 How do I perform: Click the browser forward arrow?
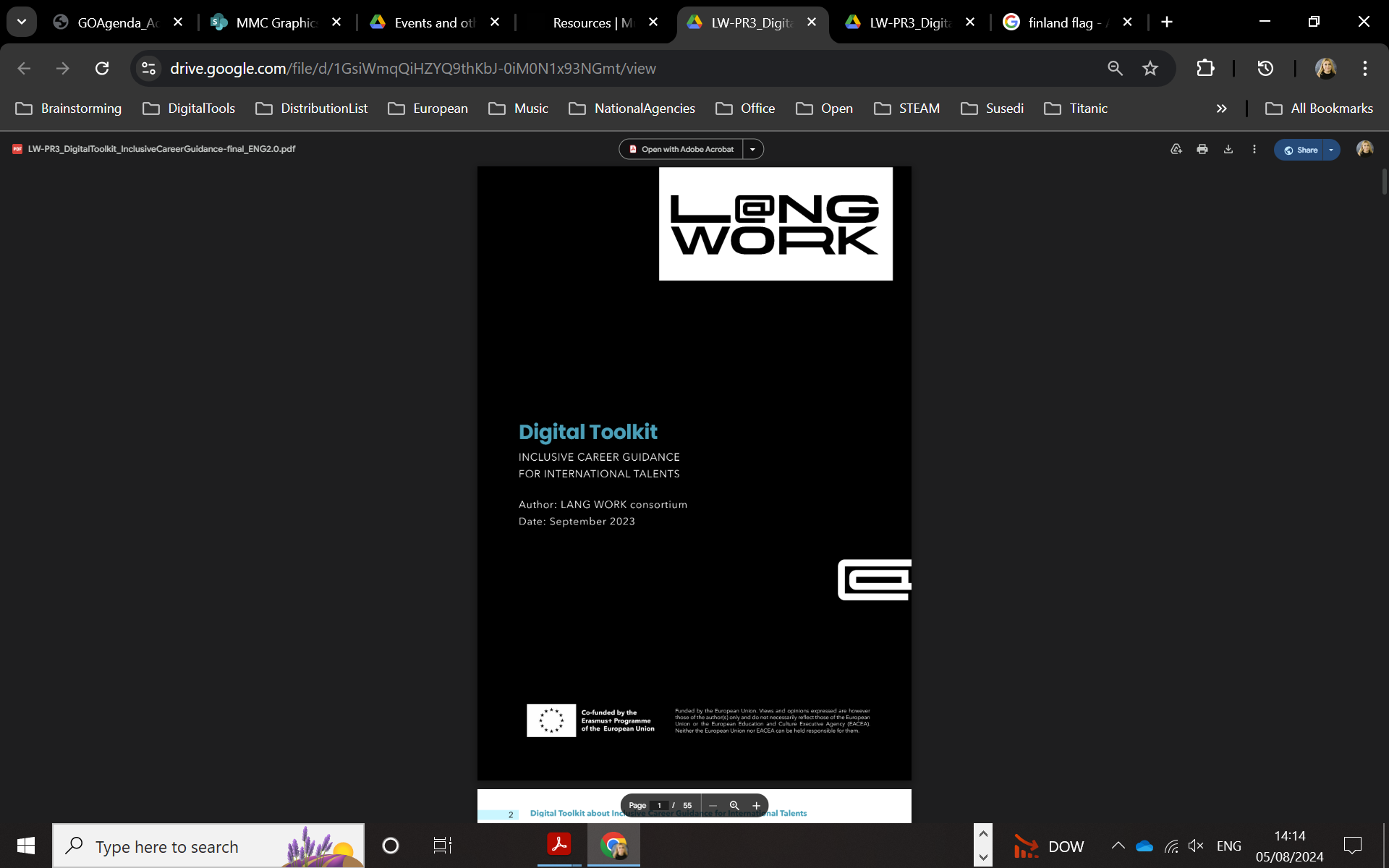[63, 68]
